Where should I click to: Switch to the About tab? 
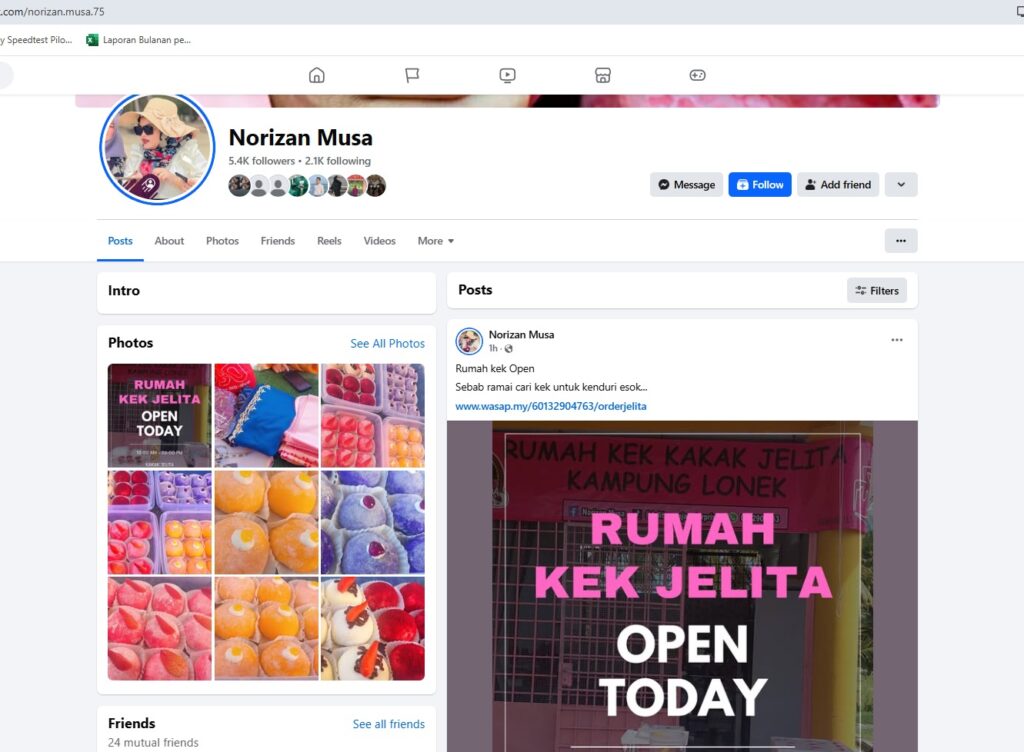pos(169,241)
